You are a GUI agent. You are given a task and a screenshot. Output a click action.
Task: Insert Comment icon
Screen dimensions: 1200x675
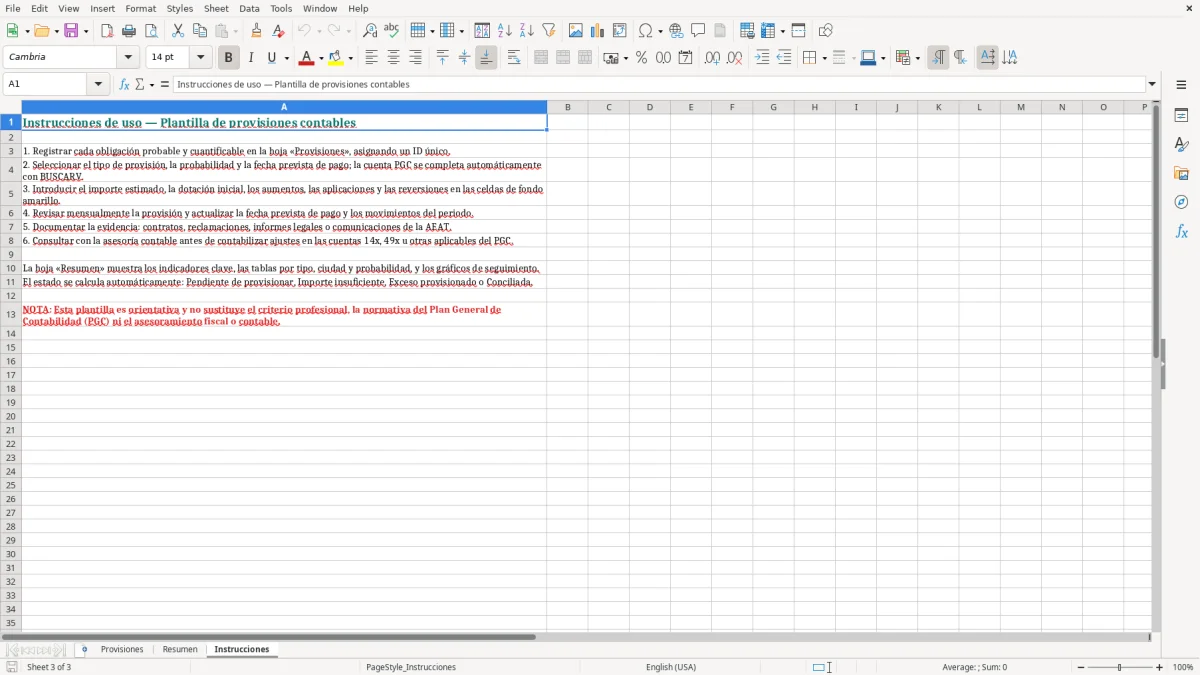click(699, 31)
